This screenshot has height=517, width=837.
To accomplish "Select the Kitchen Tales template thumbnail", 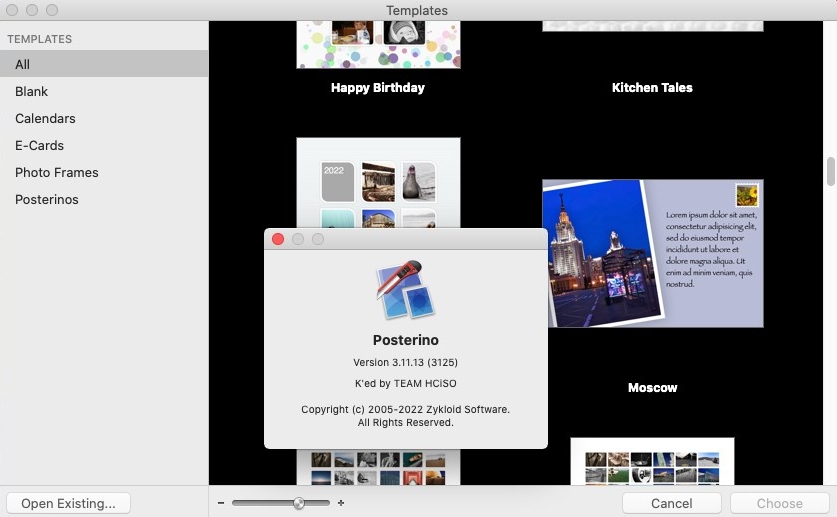I will point(653,26).
